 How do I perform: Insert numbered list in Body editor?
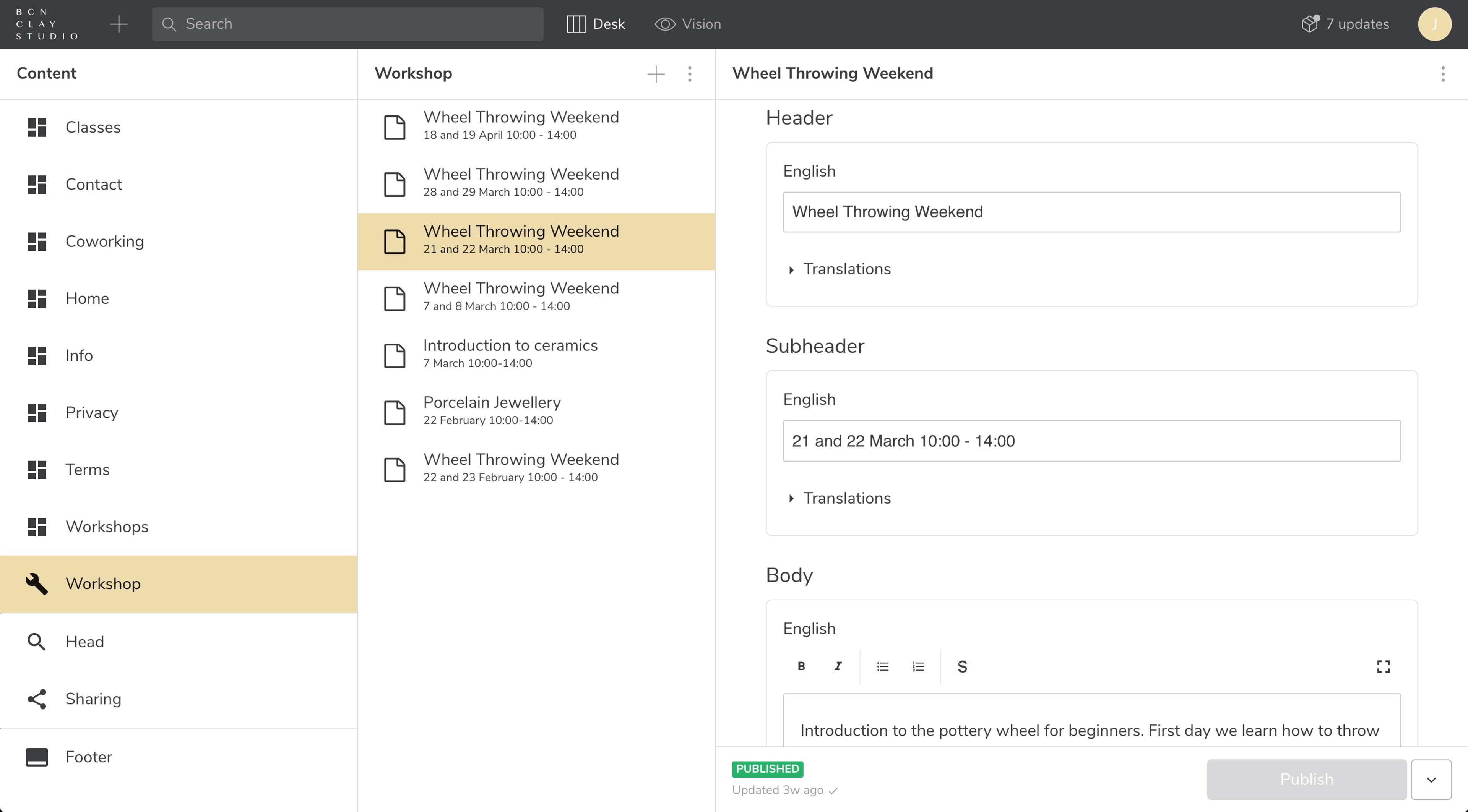(x=918, y=666)
